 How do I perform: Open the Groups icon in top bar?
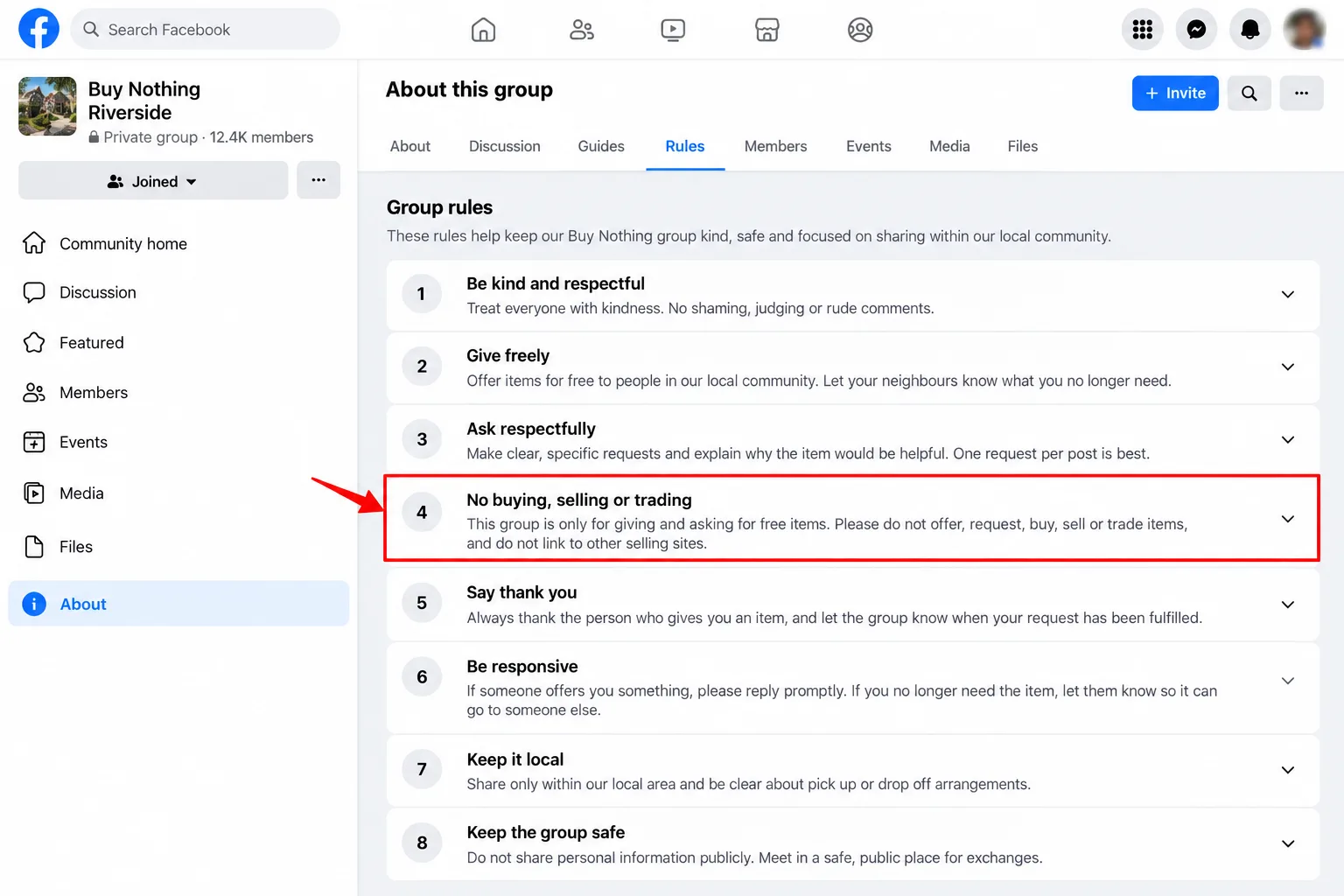[860, 30]
